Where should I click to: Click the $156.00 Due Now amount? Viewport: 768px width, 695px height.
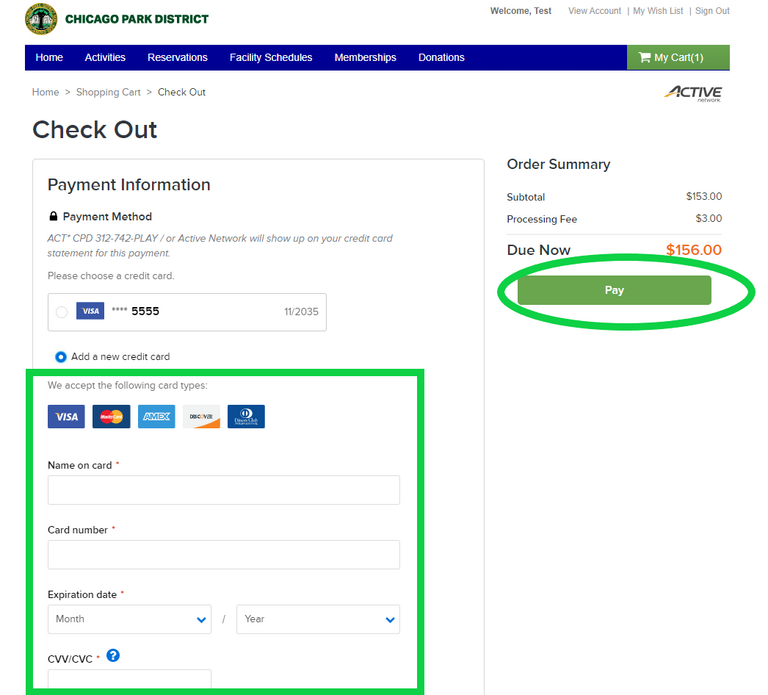[x=694, y=250]
